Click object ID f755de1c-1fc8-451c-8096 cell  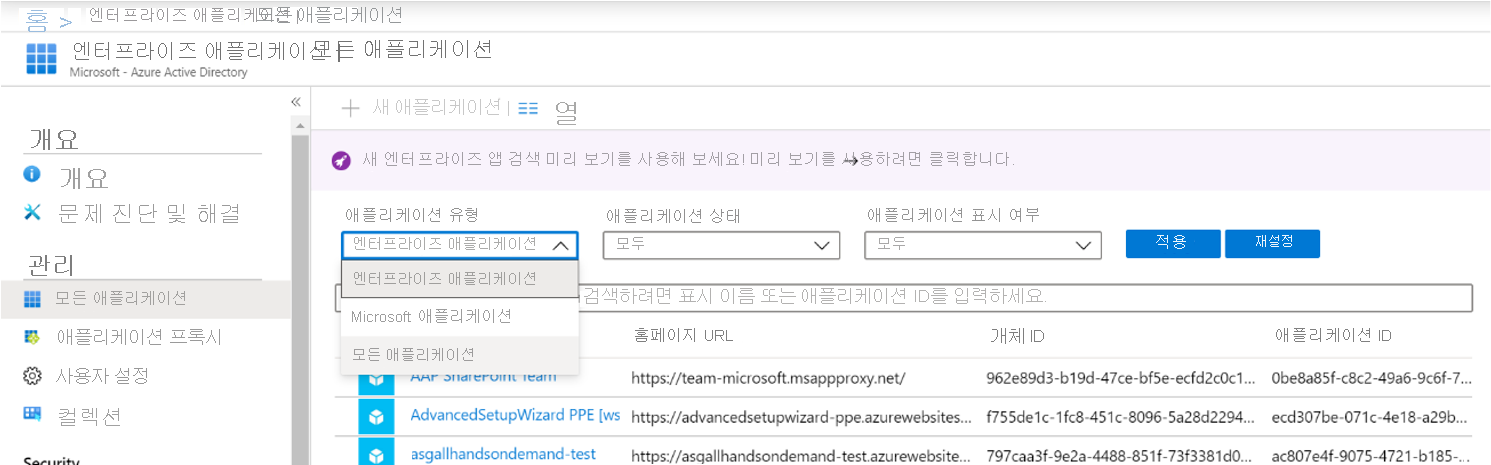click(x=1118, y=416)
